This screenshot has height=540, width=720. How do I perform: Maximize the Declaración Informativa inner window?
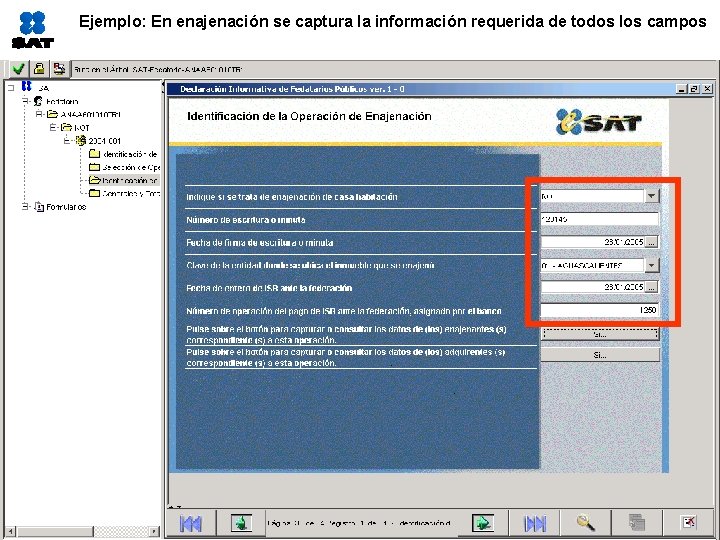tap(694, 89)
